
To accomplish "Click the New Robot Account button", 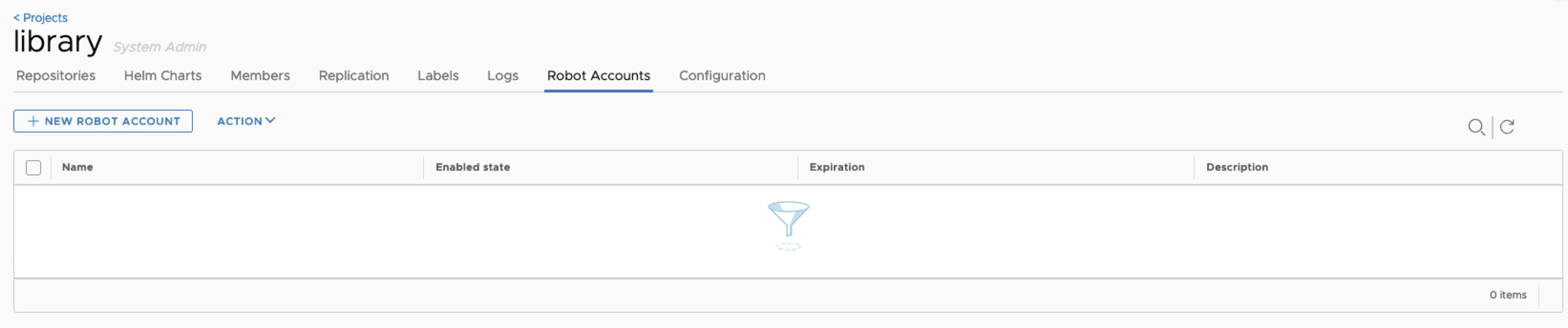I will pyautogui.click(x=111, y=122).
